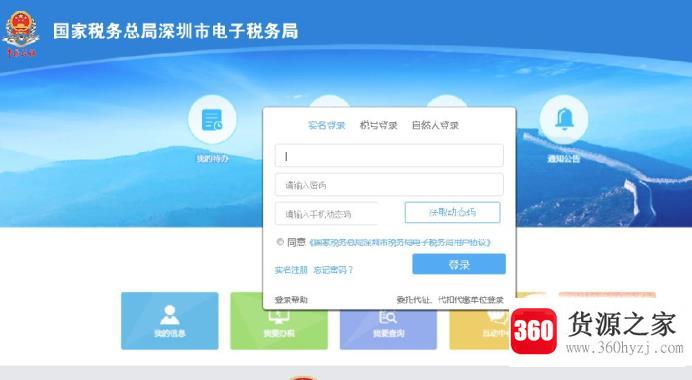Open the electronic tax bureau user agreement link

point(400,242)
